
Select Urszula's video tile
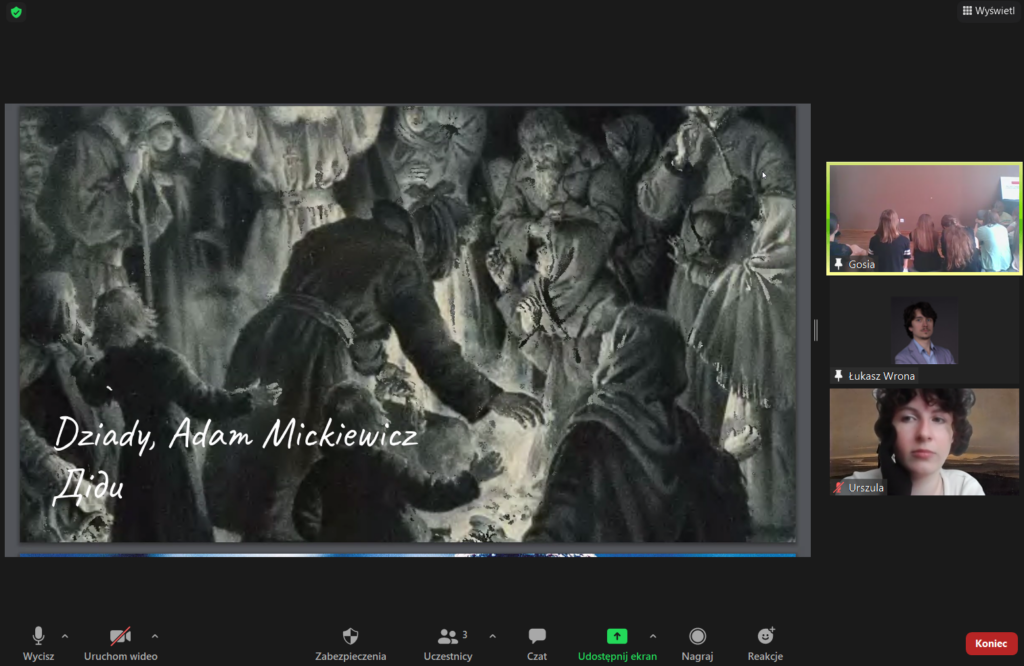tap(923, 441)
